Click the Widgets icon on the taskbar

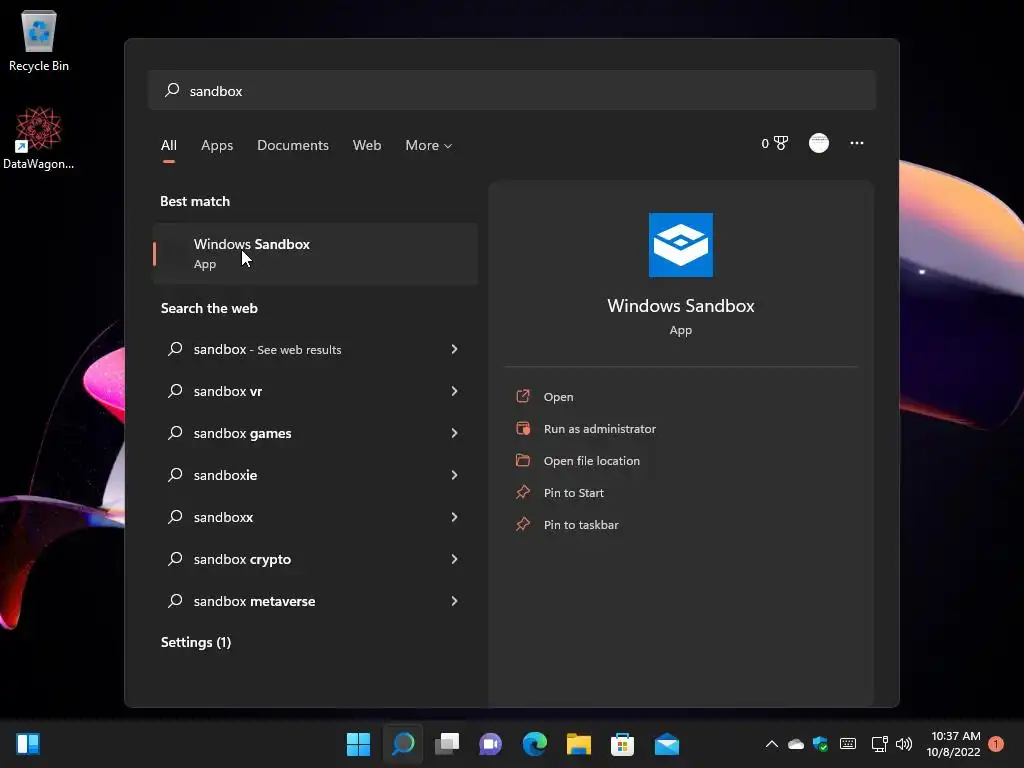click(x=28, y=744)
